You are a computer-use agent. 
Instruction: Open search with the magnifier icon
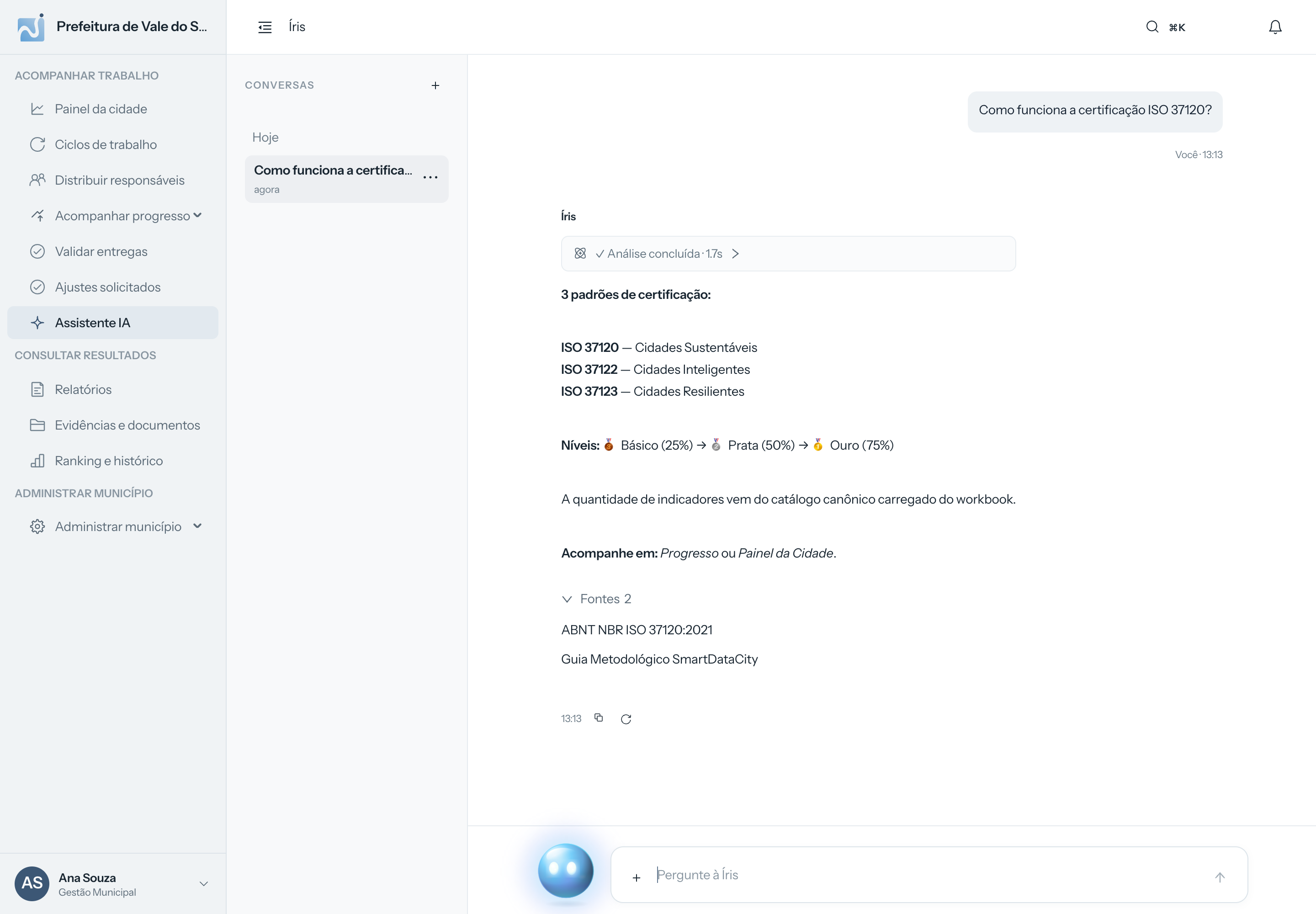point(1152,27)
